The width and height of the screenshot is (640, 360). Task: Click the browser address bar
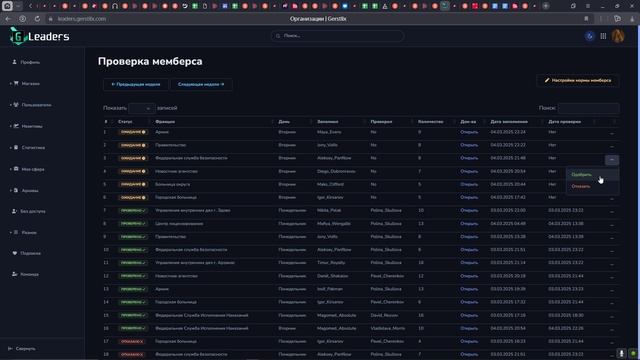[x=318, y=19]
